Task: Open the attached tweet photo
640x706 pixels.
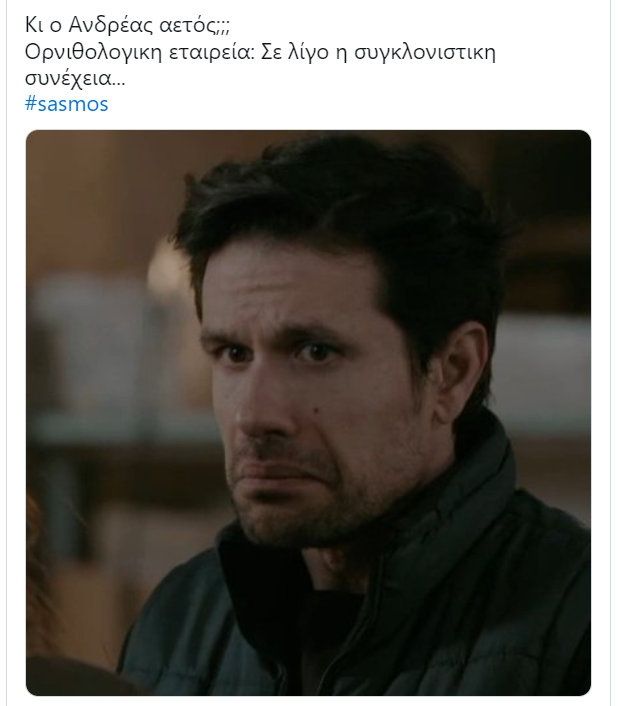Action: pos(308,412)
